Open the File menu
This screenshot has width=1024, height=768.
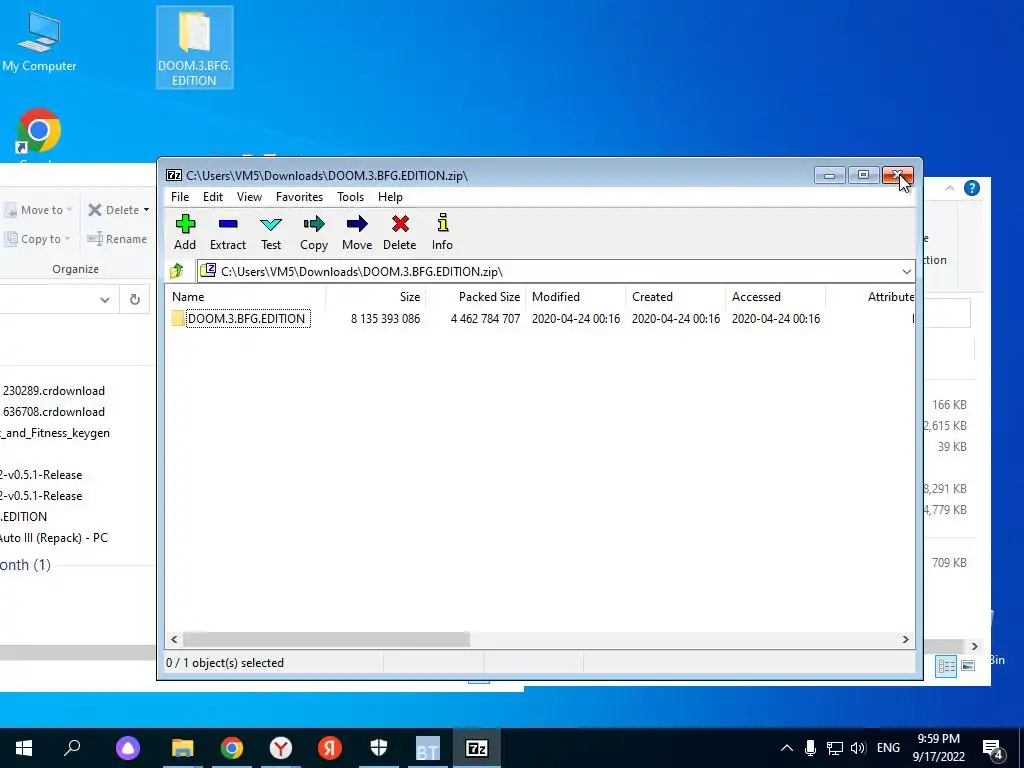coord(180,197)
